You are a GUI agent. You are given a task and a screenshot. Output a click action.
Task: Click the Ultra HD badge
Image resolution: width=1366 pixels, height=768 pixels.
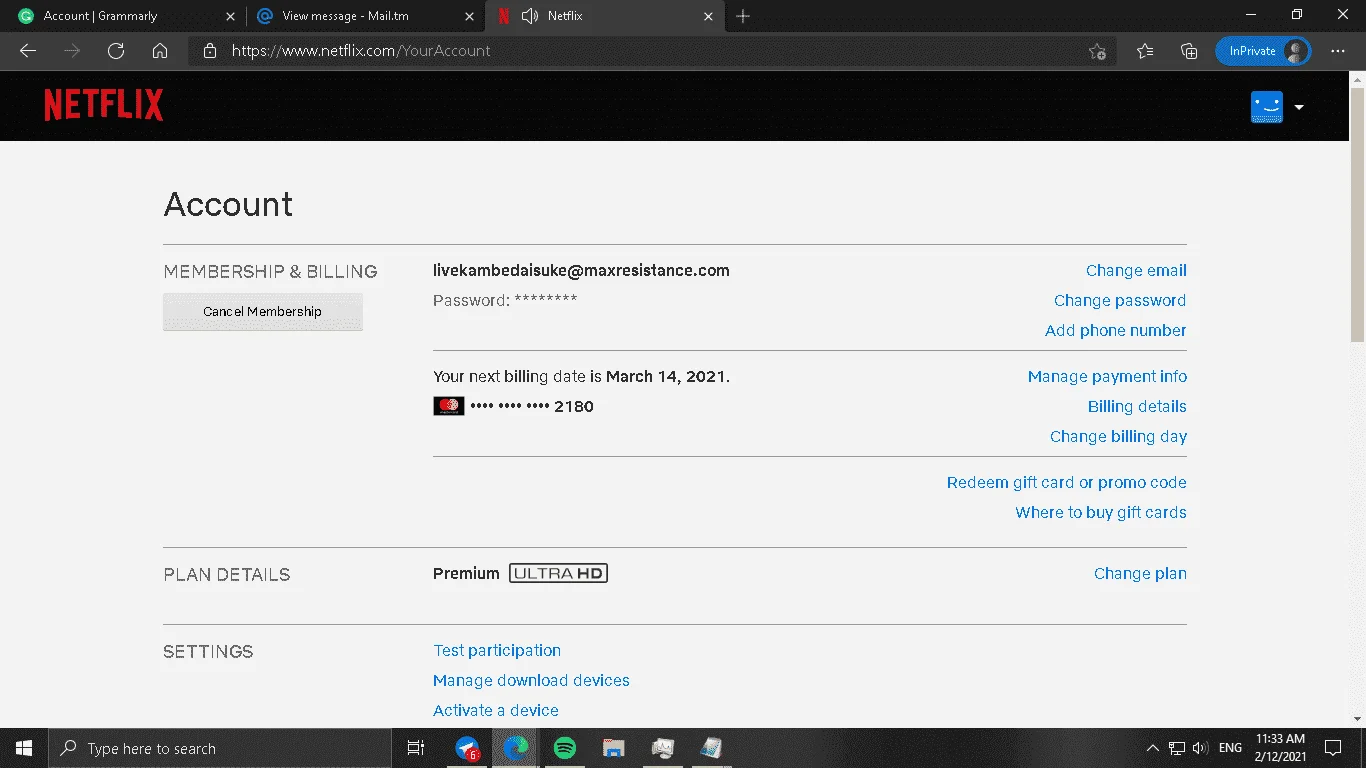[558, 573]
